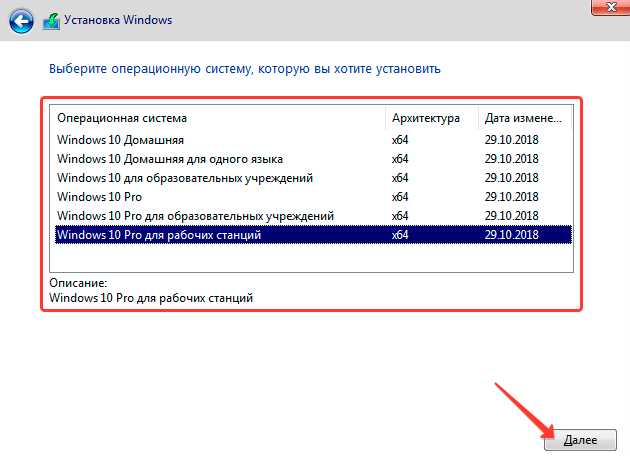Go back with the blue arrow button
The height and width of the screenshot is (463, 630).
(x=21, y=20)
